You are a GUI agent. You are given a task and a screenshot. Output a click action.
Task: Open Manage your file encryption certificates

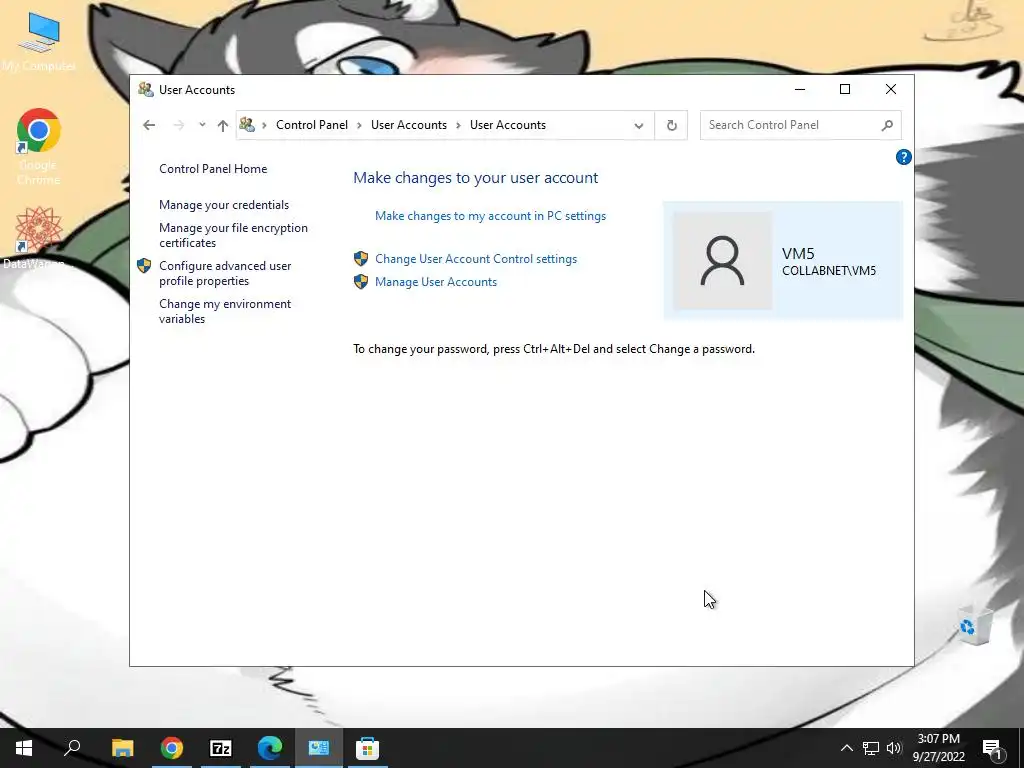233,235
